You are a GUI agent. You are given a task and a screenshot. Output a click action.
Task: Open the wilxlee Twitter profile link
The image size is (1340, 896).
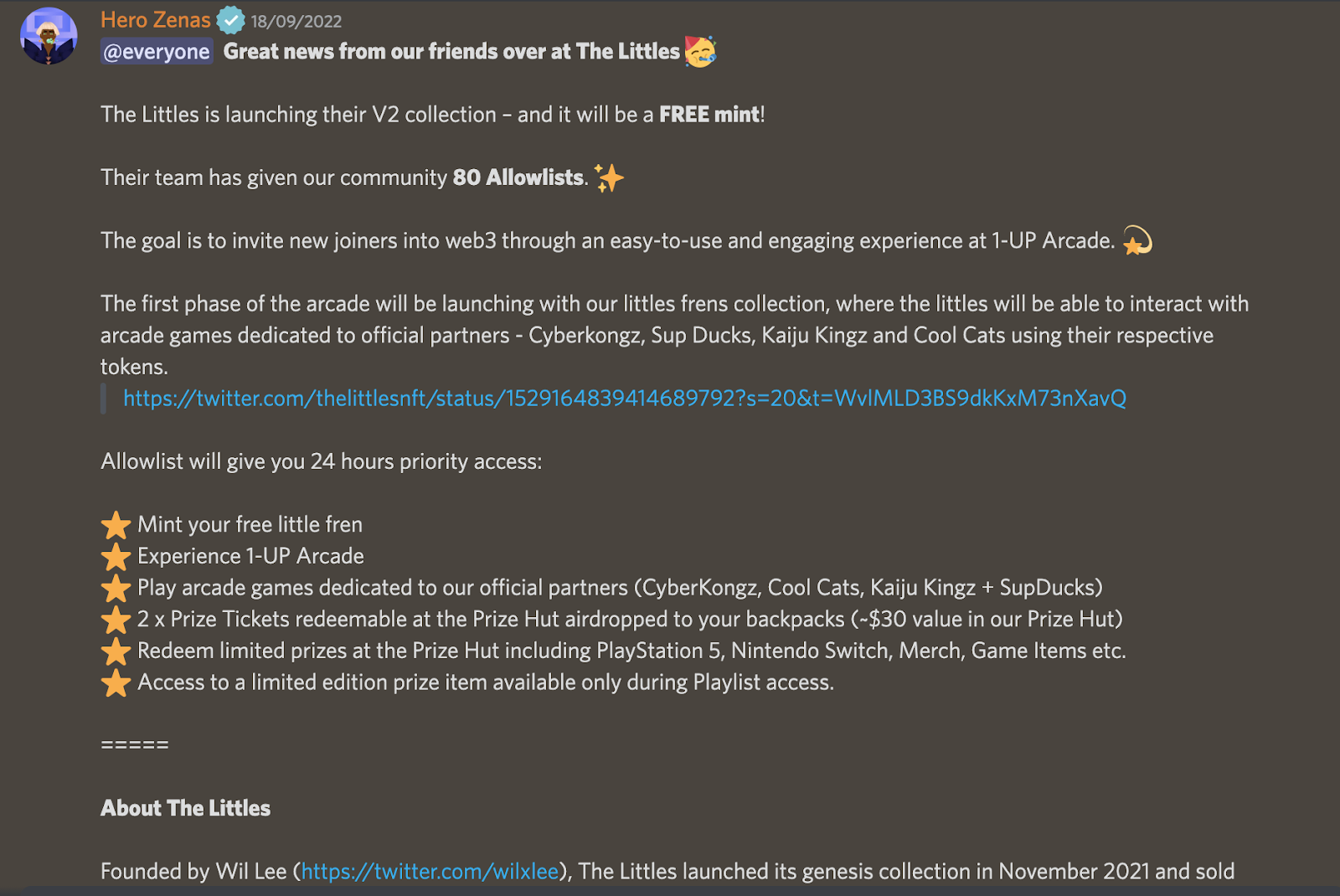(430, 872)
